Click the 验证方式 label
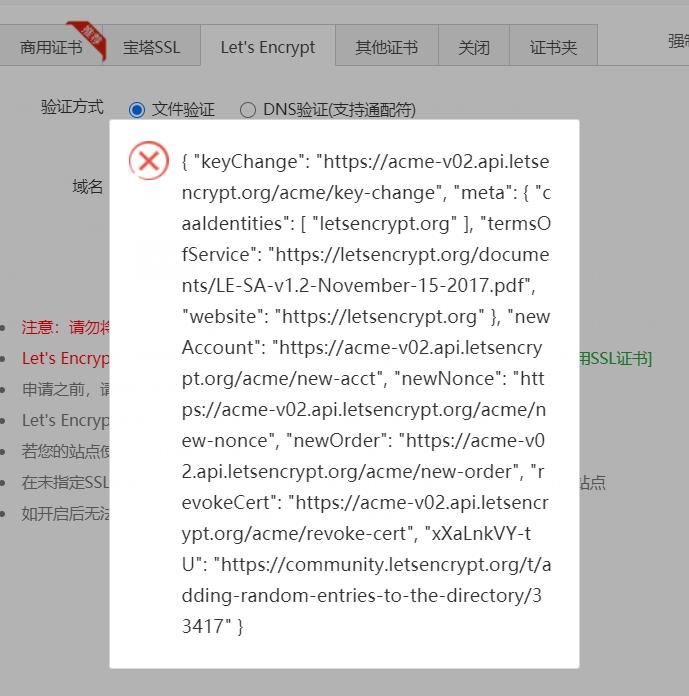This screenshot has width=689, height=696. point(72,107)
